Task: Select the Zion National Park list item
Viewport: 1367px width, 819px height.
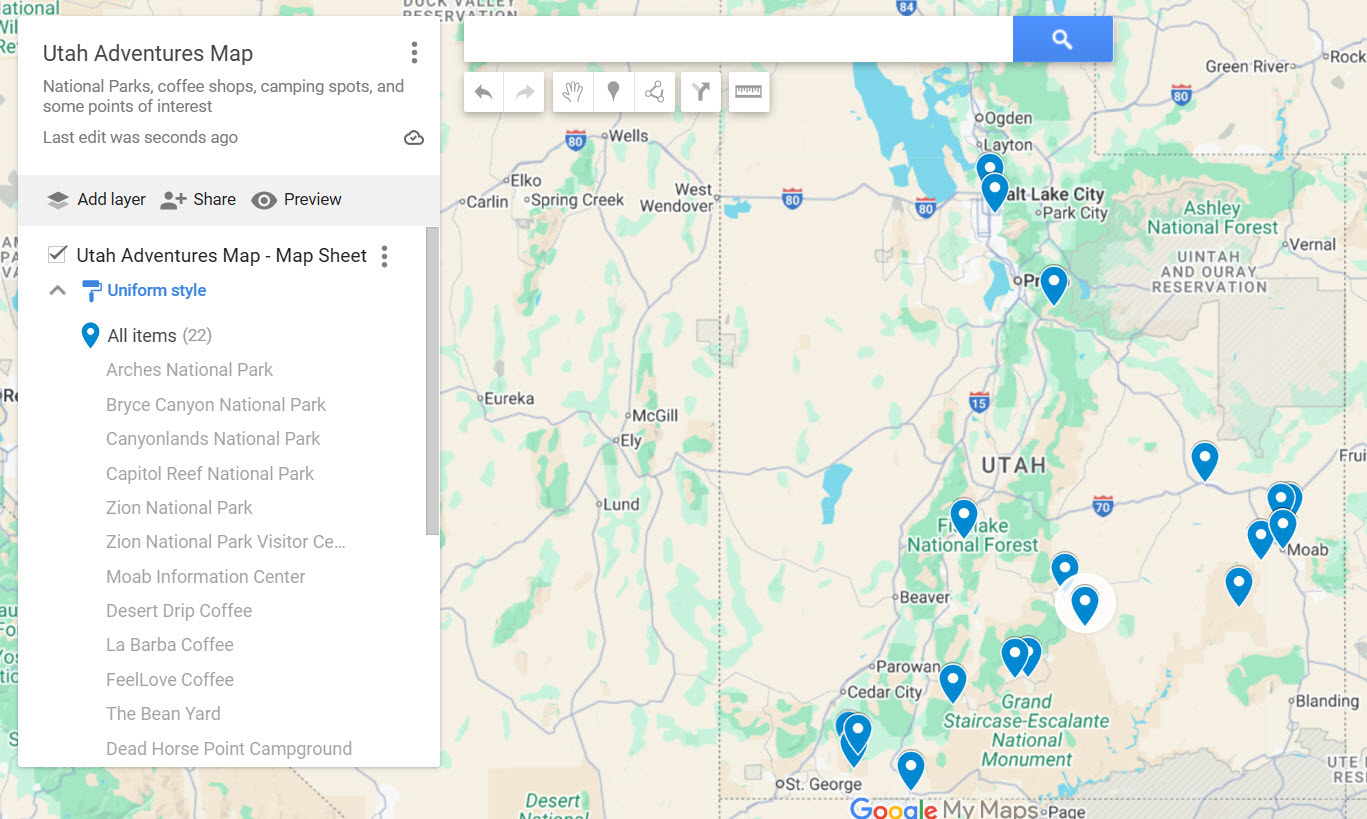Action: [x=179, y=508]
